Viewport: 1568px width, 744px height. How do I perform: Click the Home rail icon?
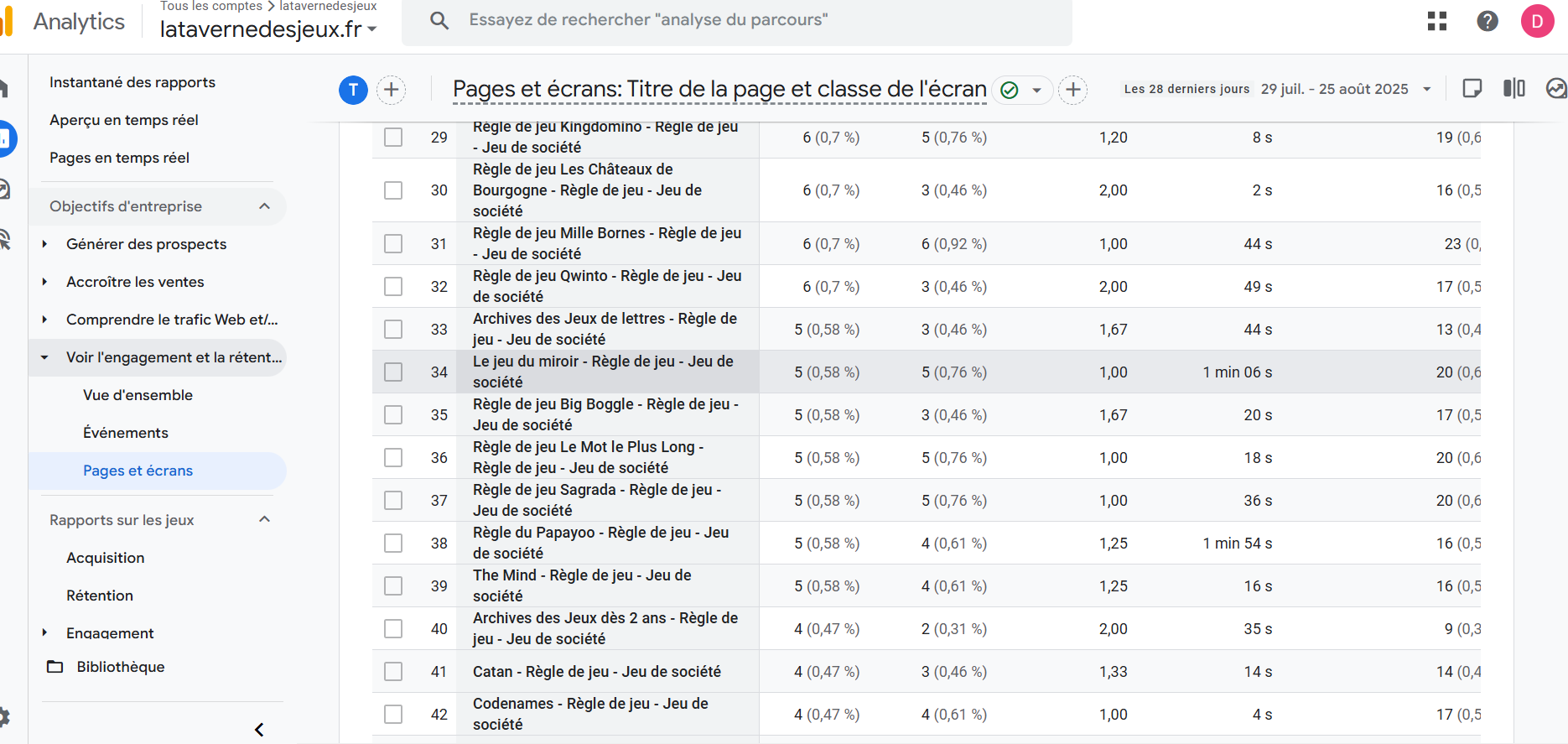tap(3, 88)
